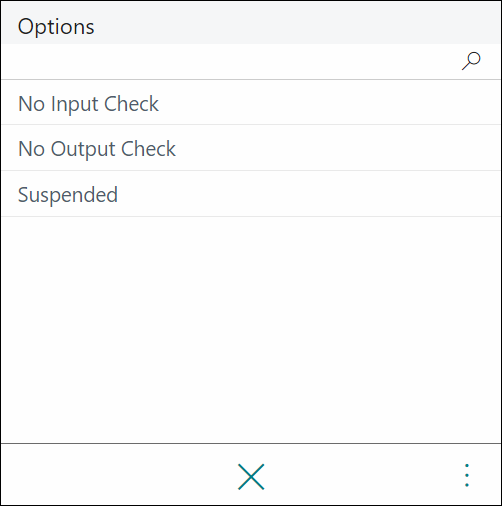
Task: Click the empty area below Suspended
Action: pos(251,329)
